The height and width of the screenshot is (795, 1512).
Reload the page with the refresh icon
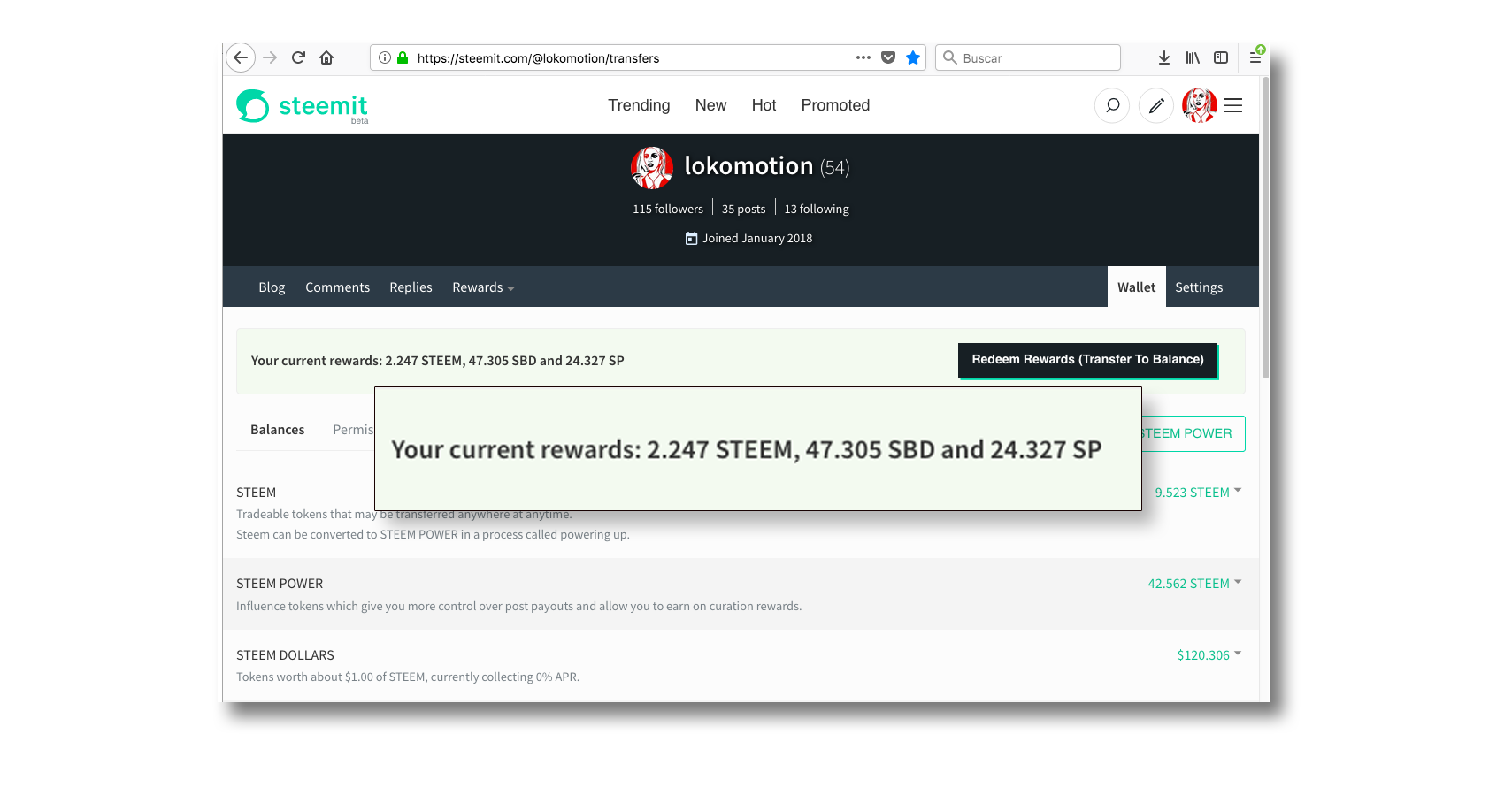tap(298, 57)
